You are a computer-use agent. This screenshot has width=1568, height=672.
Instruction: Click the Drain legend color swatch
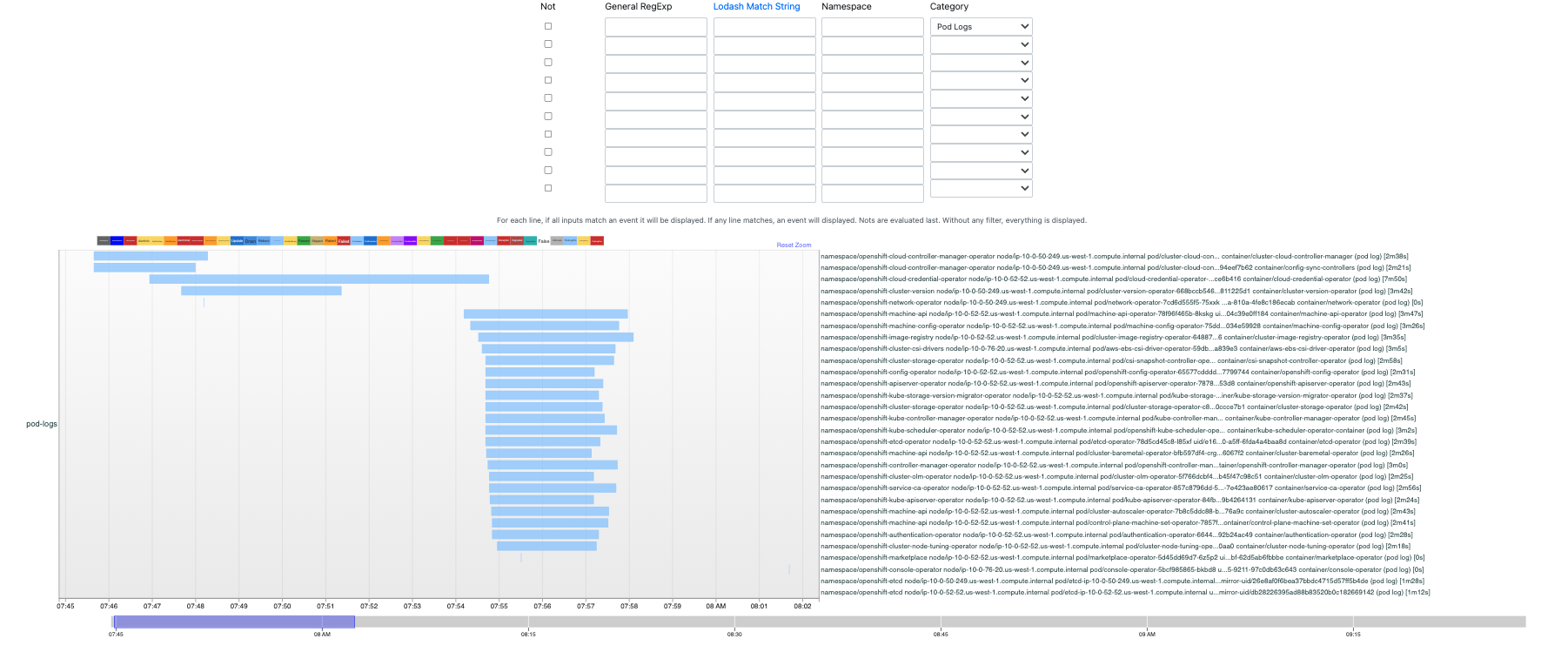pos(251,240)
